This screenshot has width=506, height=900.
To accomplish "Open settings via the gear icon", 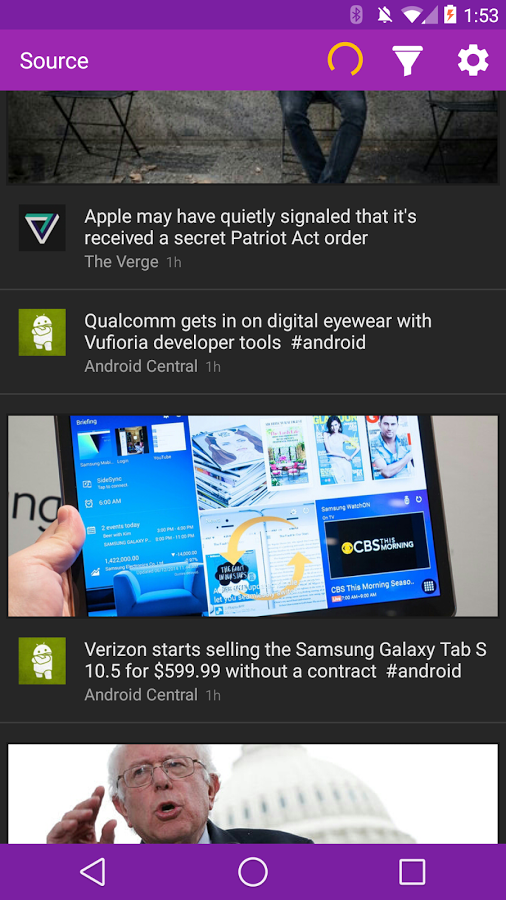I will pyautogui.click(x=473, y=60).
